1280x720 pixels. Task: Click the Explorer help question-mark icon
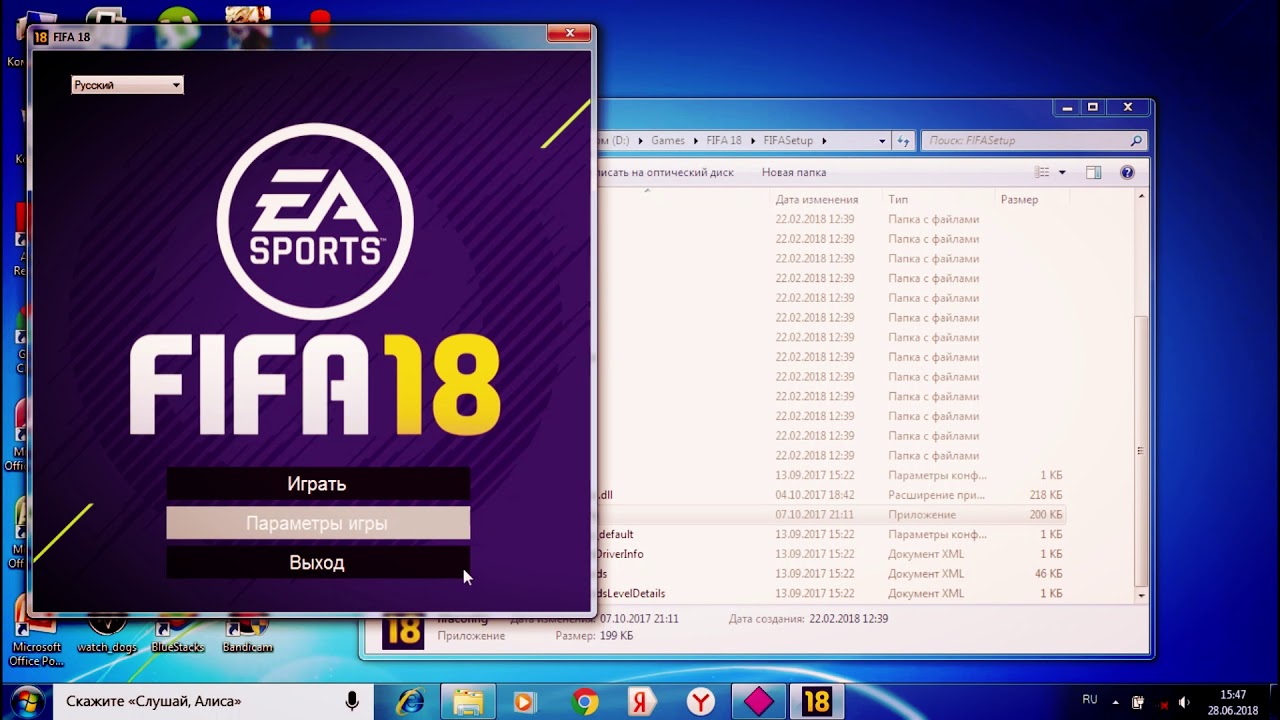1127,172
